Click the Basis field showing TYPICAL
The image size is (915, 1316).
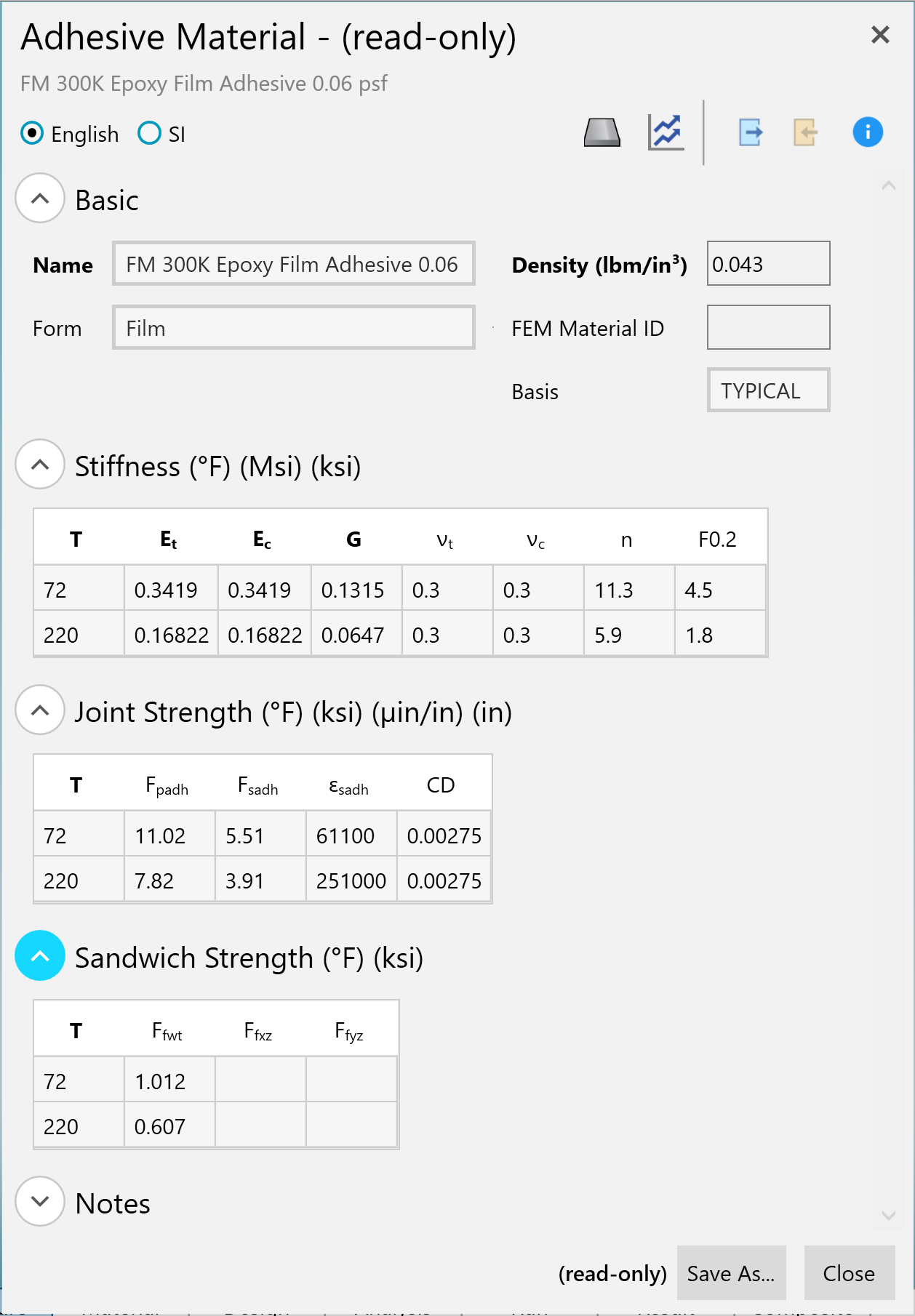coord(768,390)
